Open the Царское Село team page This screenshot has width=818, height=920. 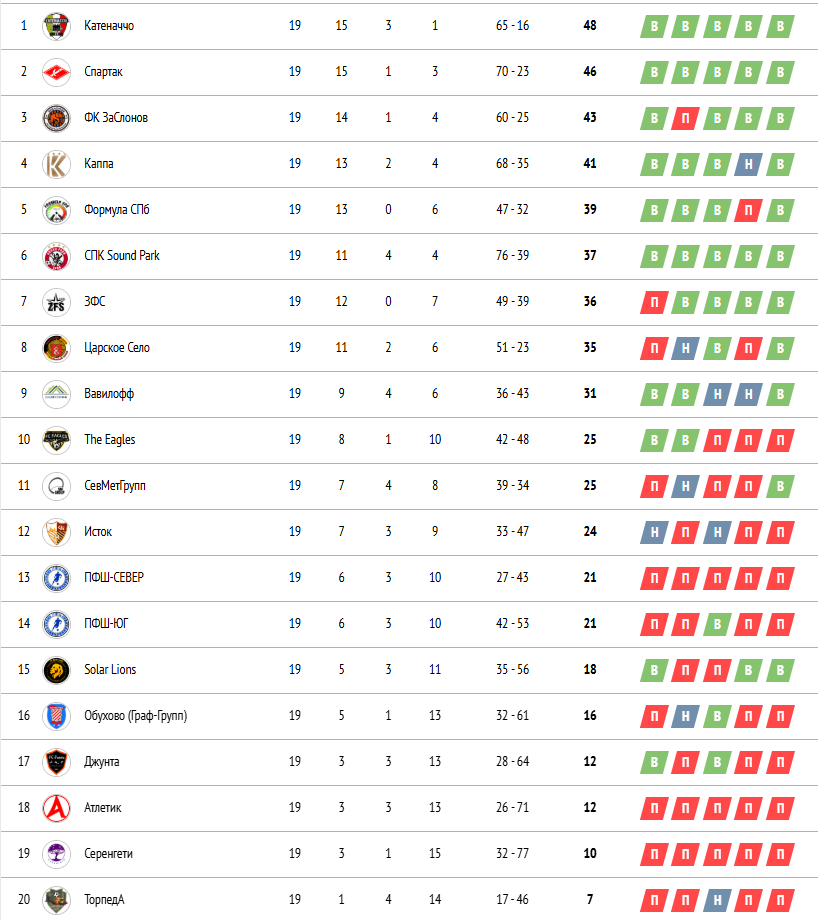coord(117,347)
